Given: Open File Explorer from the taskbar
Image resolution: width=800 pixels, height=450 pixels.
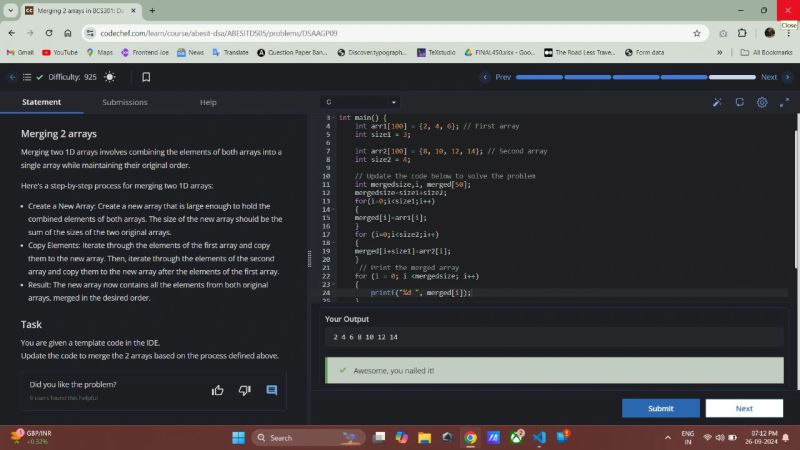Looking at the screenshot, I should pyautogui.click(x=424, y=438).
